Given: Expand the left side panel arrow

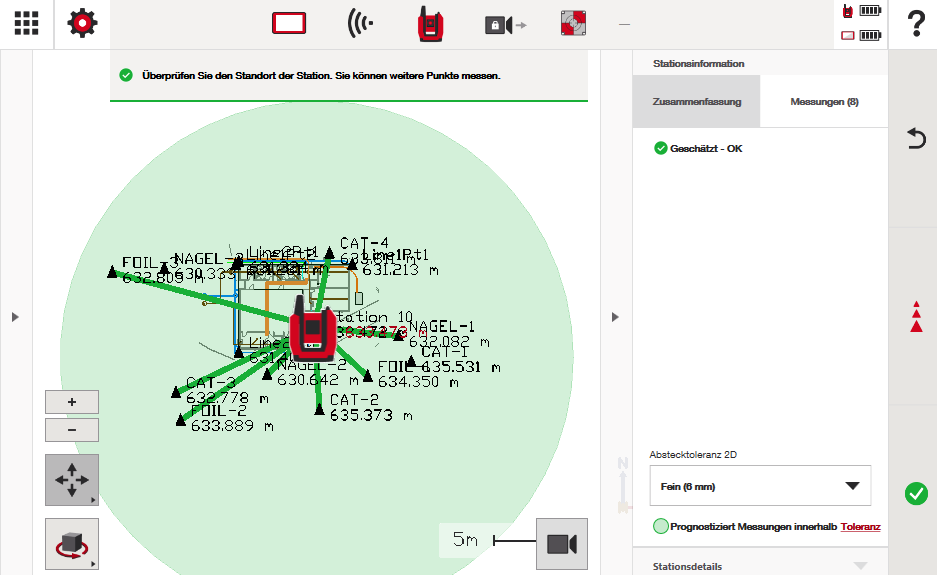Looking at the screenshot, I should tap(15, 317).
